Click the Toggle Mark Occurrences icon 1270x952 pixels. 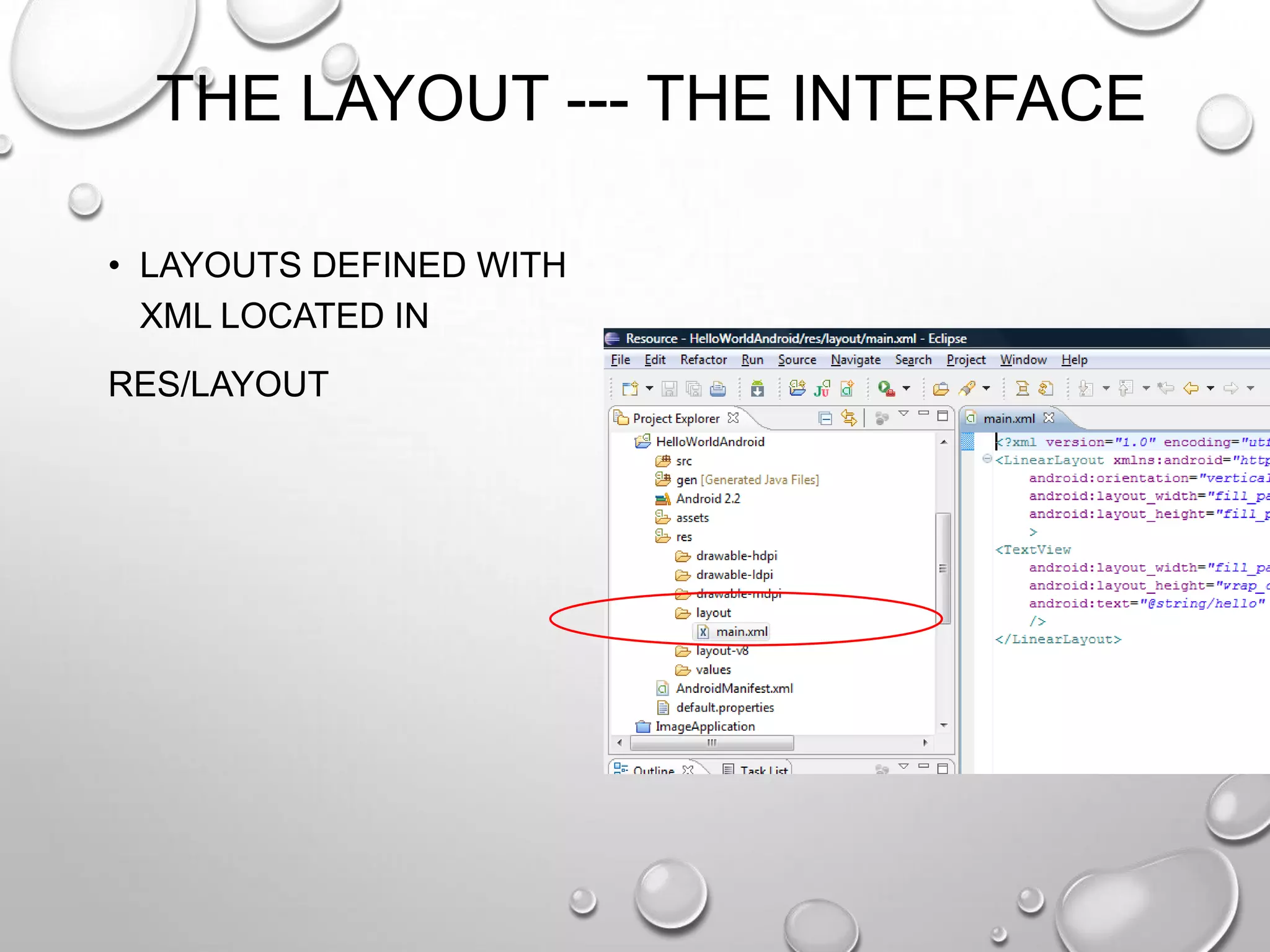point(1022,389)
